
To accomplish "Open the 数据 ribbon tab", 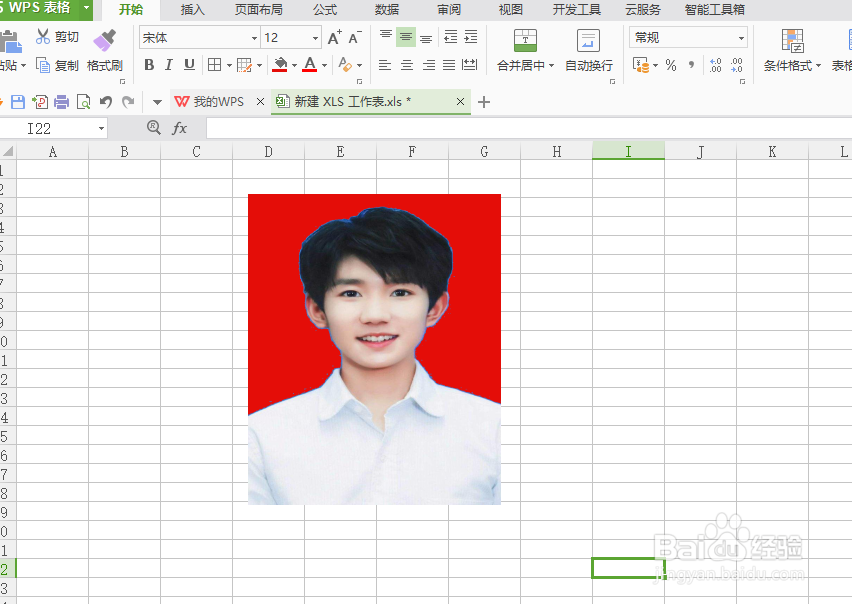I will pyautogui.click(x=387, y=10).
